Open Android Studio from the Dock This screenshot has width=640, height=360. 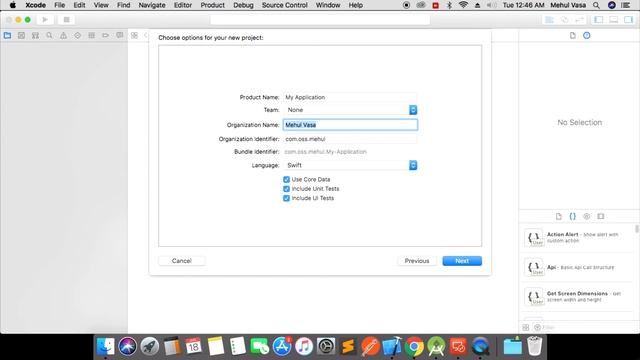click(436, 347)
